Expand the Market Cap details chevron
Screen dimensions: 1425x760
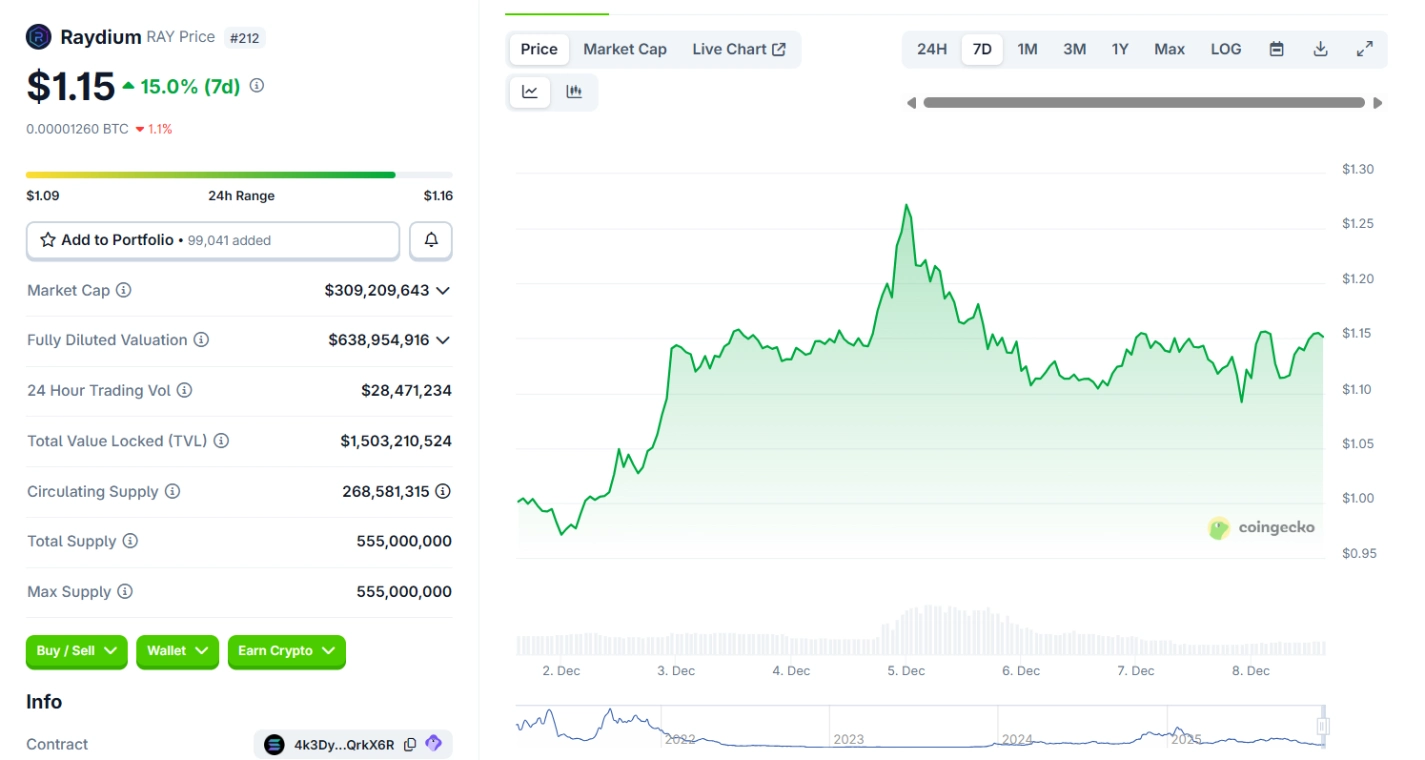click(x=443, y=290)
